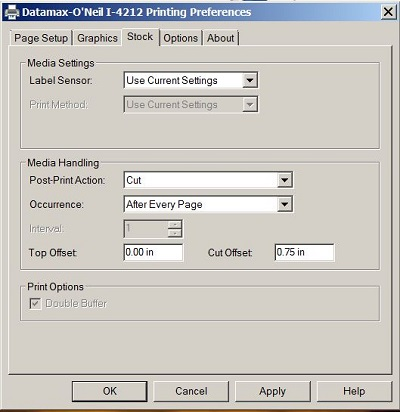
Task: Click the Post-Print Action label
Action: pyautogui.click(x=67, y=180)
